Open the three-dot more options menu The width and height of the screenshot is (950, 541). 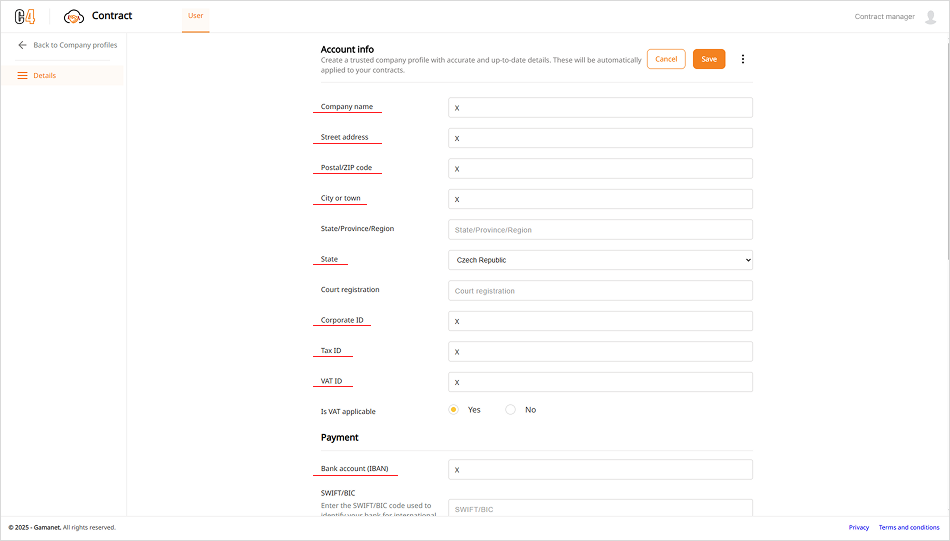click(x=743, y=59)
